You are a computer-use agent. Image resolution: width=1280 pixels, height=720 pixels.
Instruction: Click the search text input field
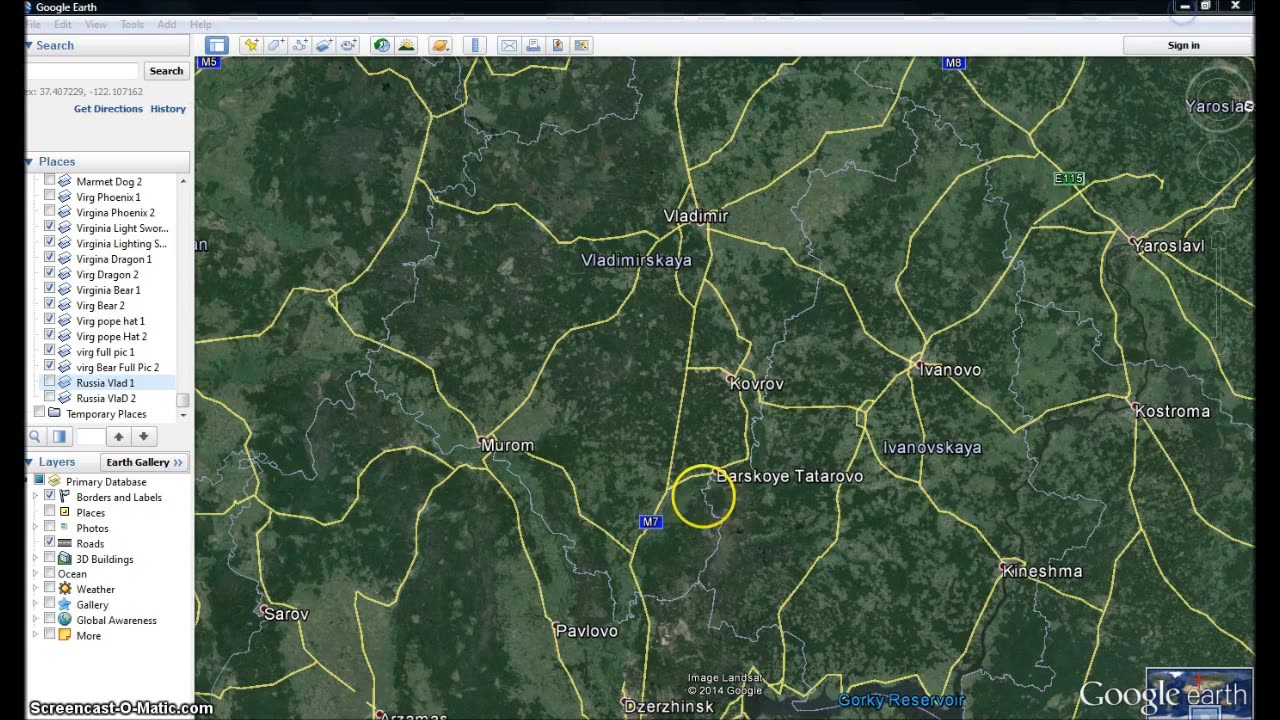tap(82, 71)
